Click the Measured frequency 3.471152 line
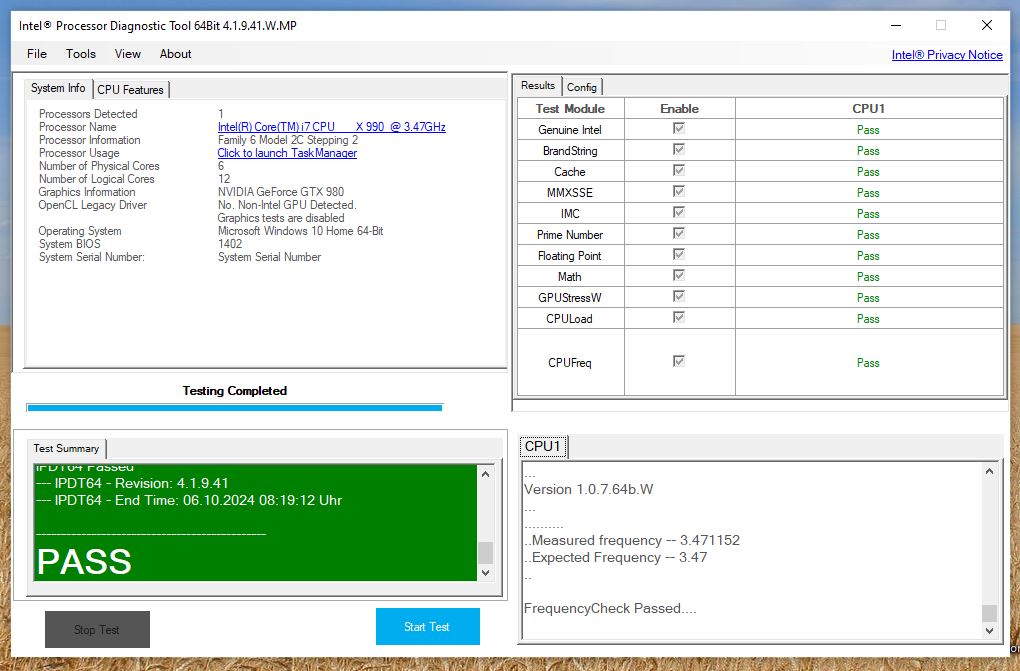1020x671 pixels. click(632, 540)
